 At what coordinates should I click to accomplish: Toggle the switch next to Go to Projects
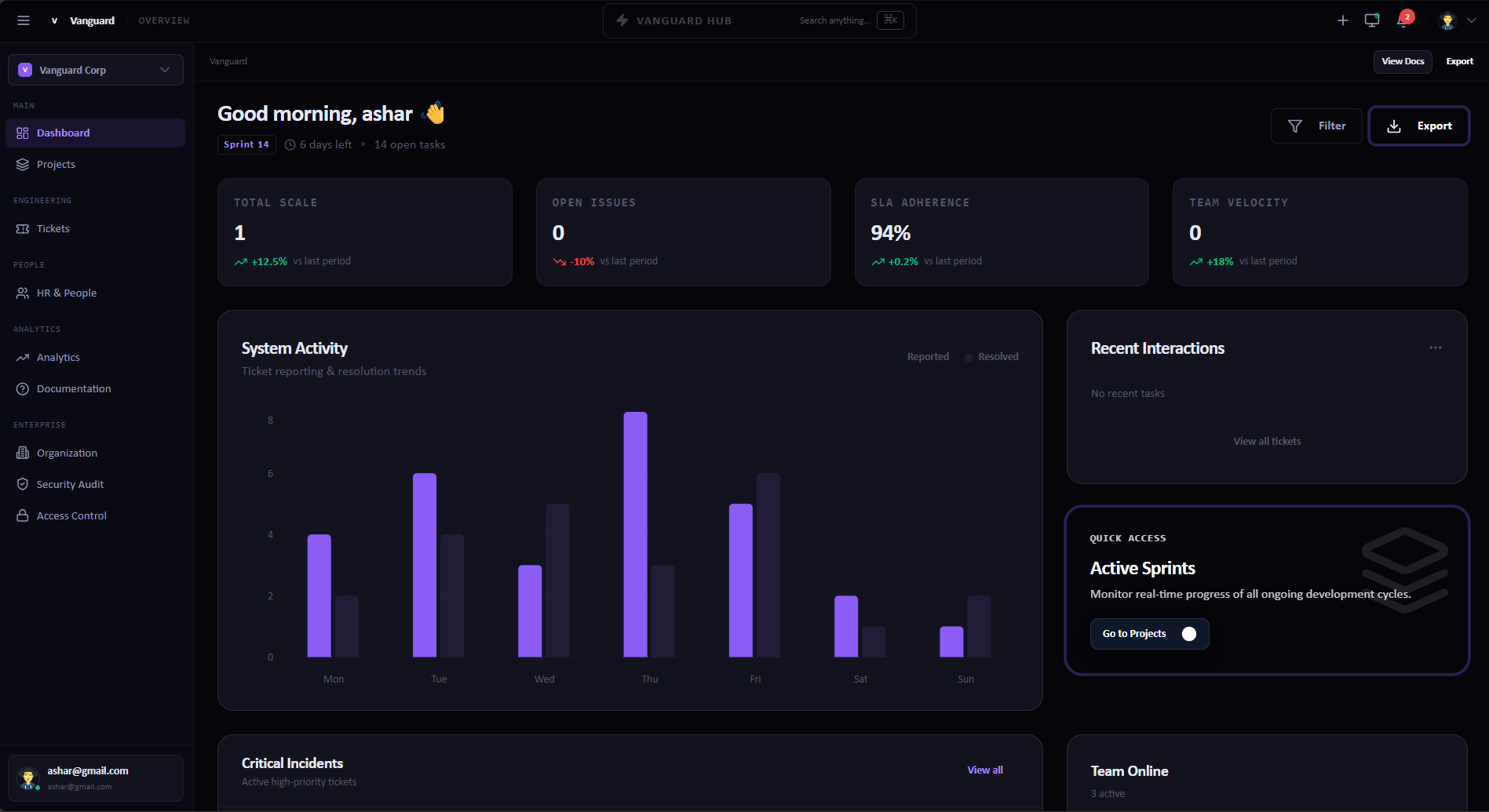coord(1189,634)
